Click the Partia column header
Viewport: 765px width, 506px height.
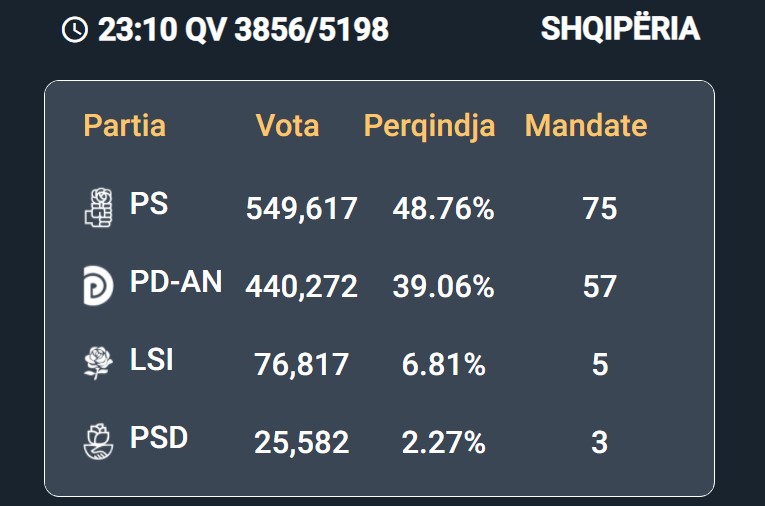tap(125, 125)
